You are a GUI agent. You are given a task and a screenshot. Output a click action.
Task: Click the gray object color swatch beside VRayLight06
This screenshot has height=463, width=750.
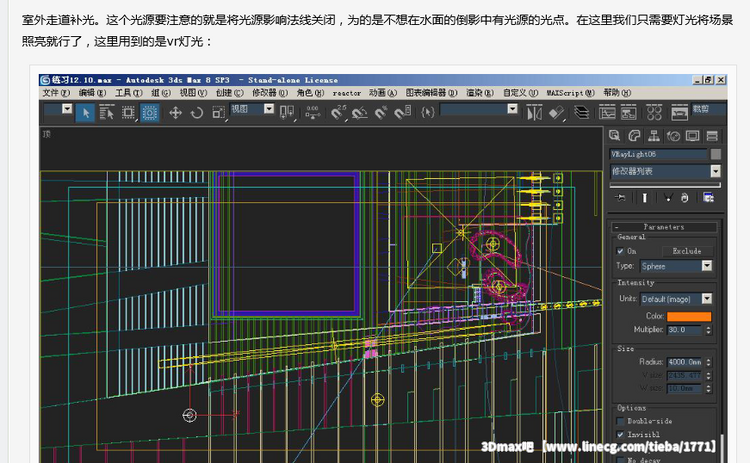pos(716,154)
